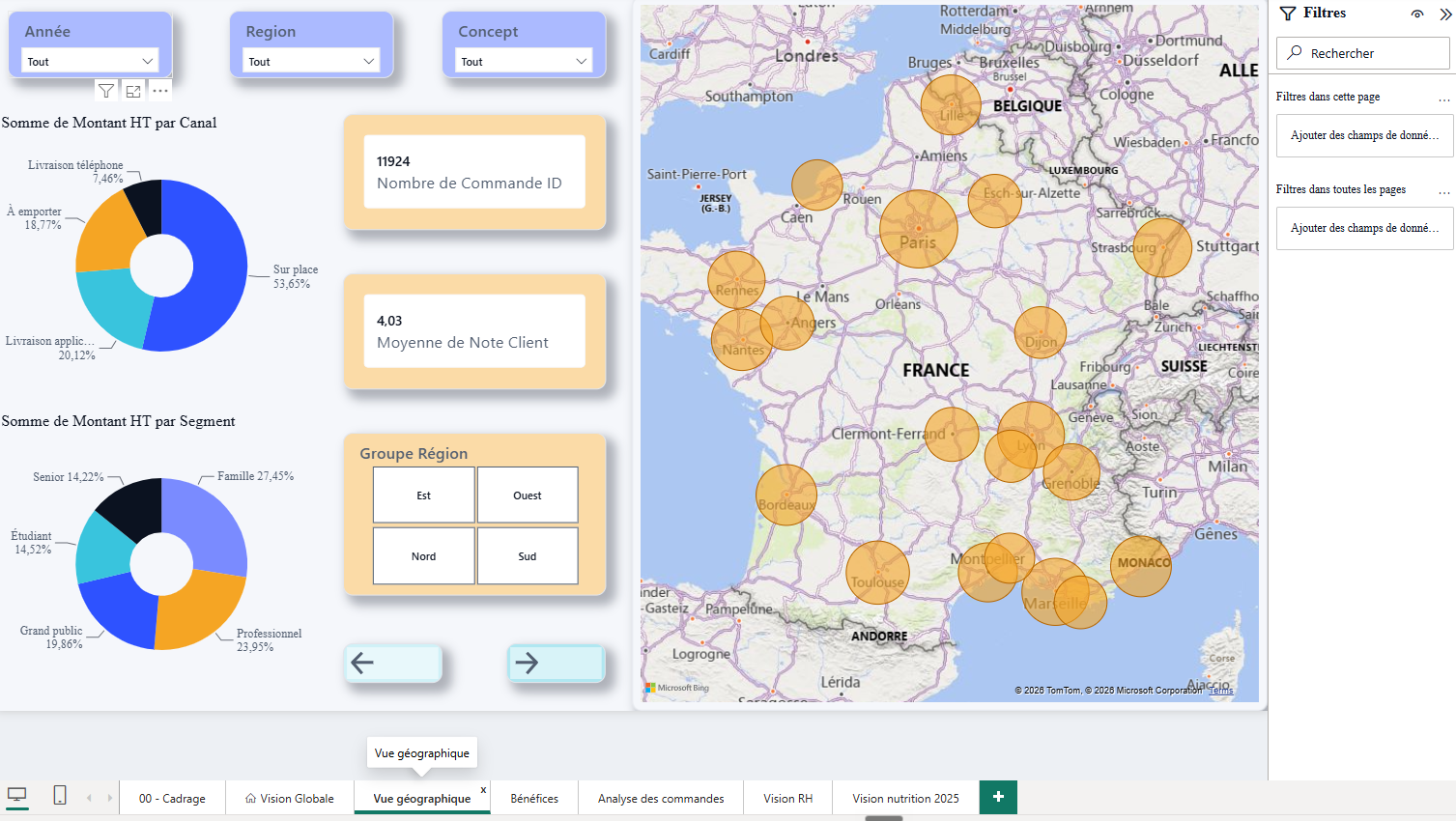
Task: Click the 'Somme de Montant HT par Canal' title
Action: [109, 123]
